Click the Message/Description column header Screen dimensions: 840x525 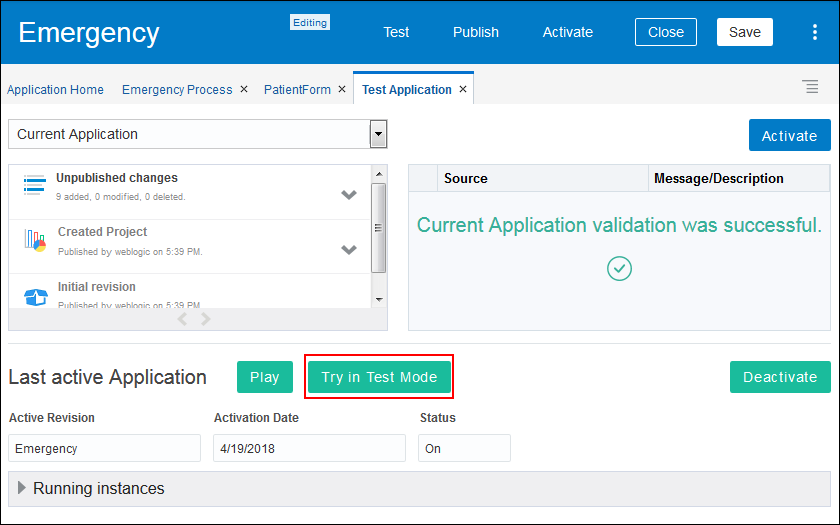[x=739, y=178]
